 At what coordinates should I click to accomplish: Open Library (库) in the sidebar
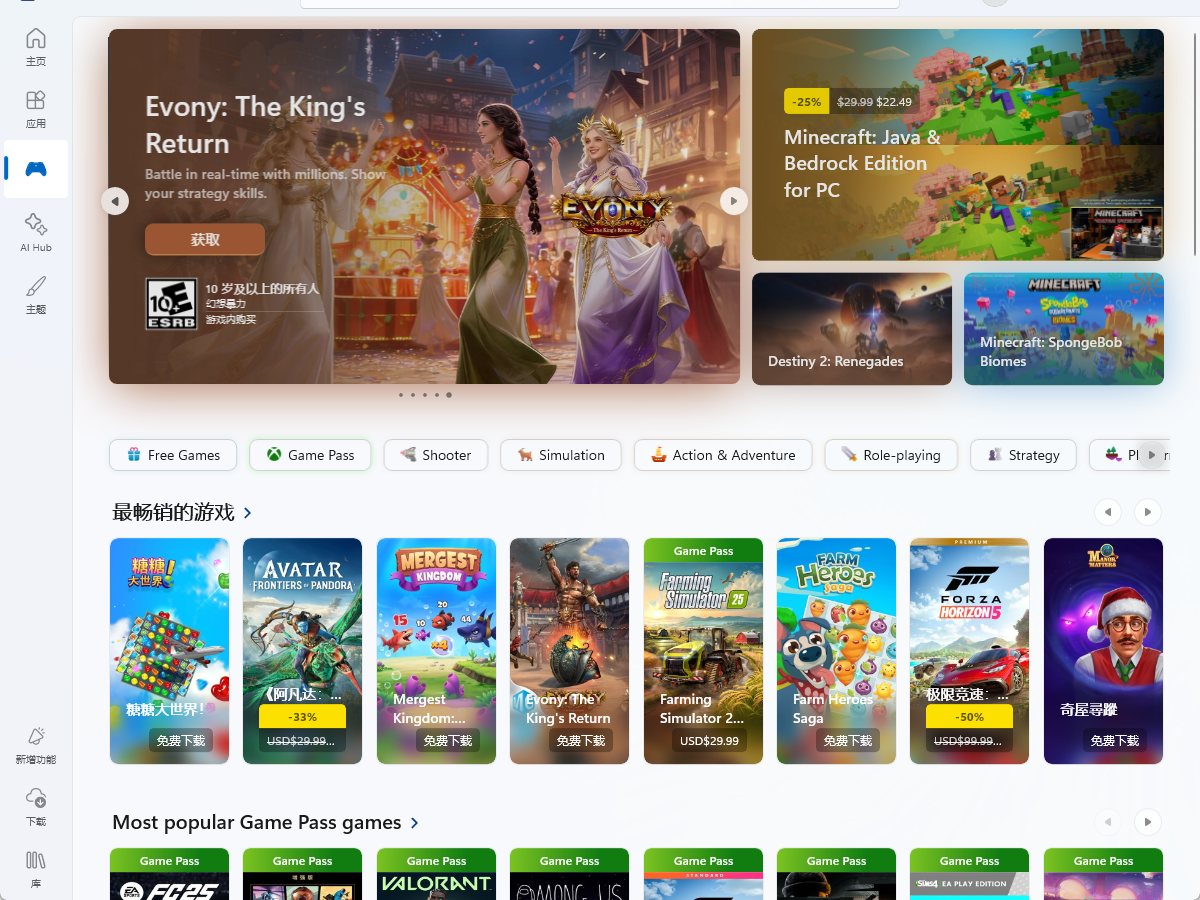point(36,869)
